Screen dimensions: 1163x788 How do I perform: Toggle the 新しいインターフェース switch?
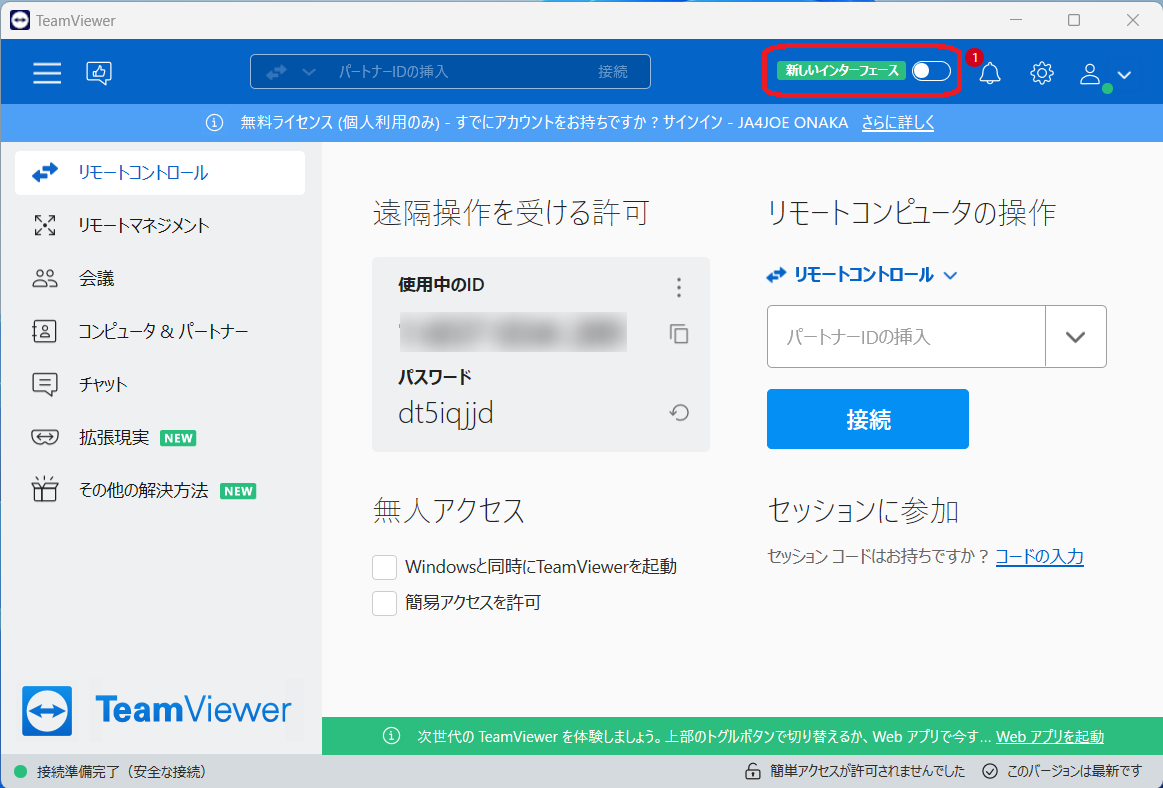(931, 71)
